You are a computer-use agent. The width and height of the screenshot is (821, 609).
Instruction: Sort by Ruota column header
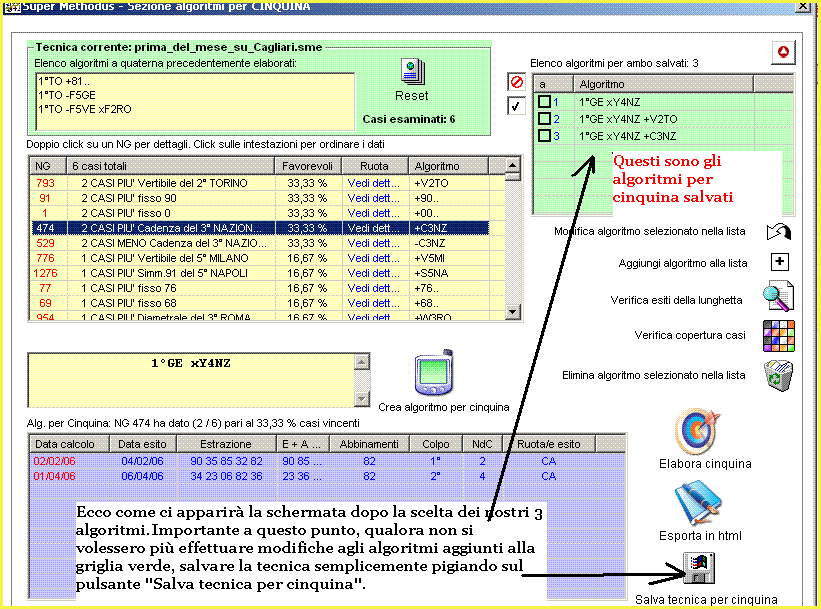(x=374, y=166)
